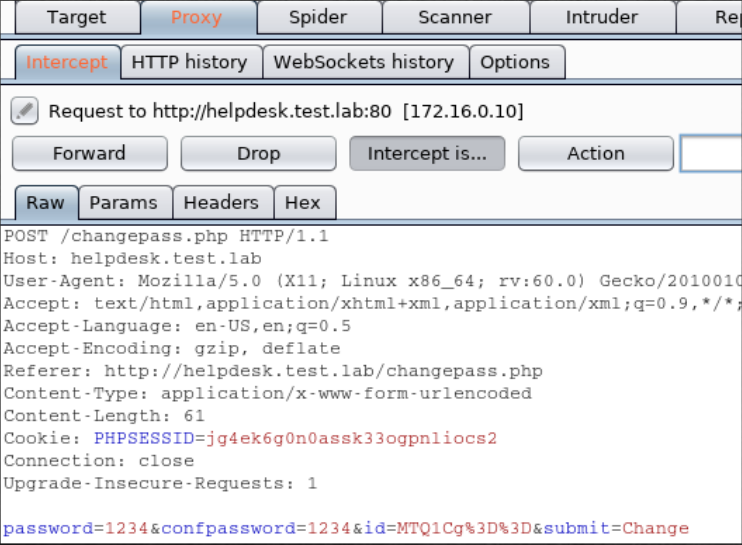Open the Action menu button
The image size is (742, 545).
(595, 154)
